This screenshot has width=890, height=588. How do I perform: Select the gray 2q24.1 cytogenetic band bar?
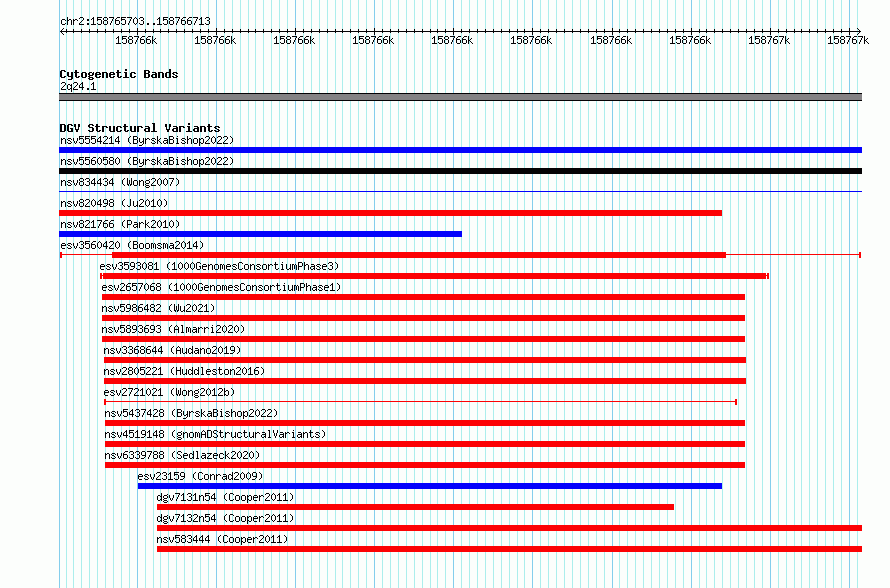460,97
